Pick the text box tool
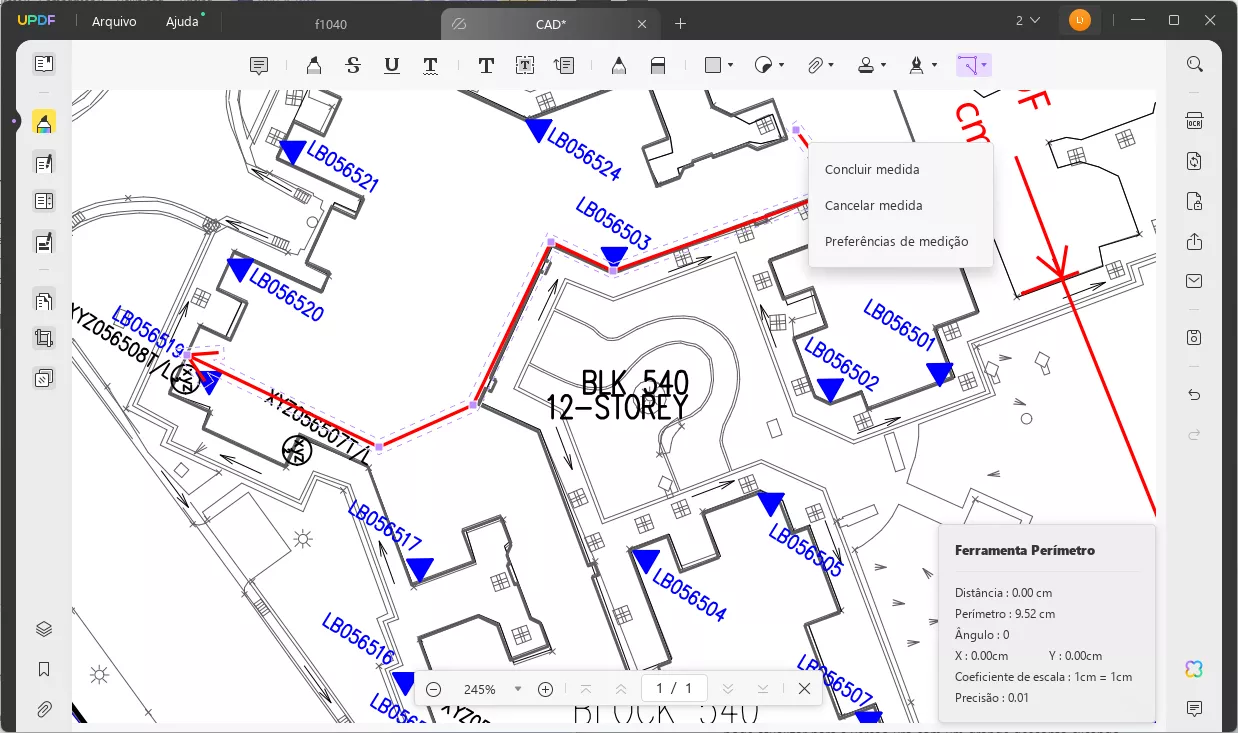 click(x=525, y=66)
